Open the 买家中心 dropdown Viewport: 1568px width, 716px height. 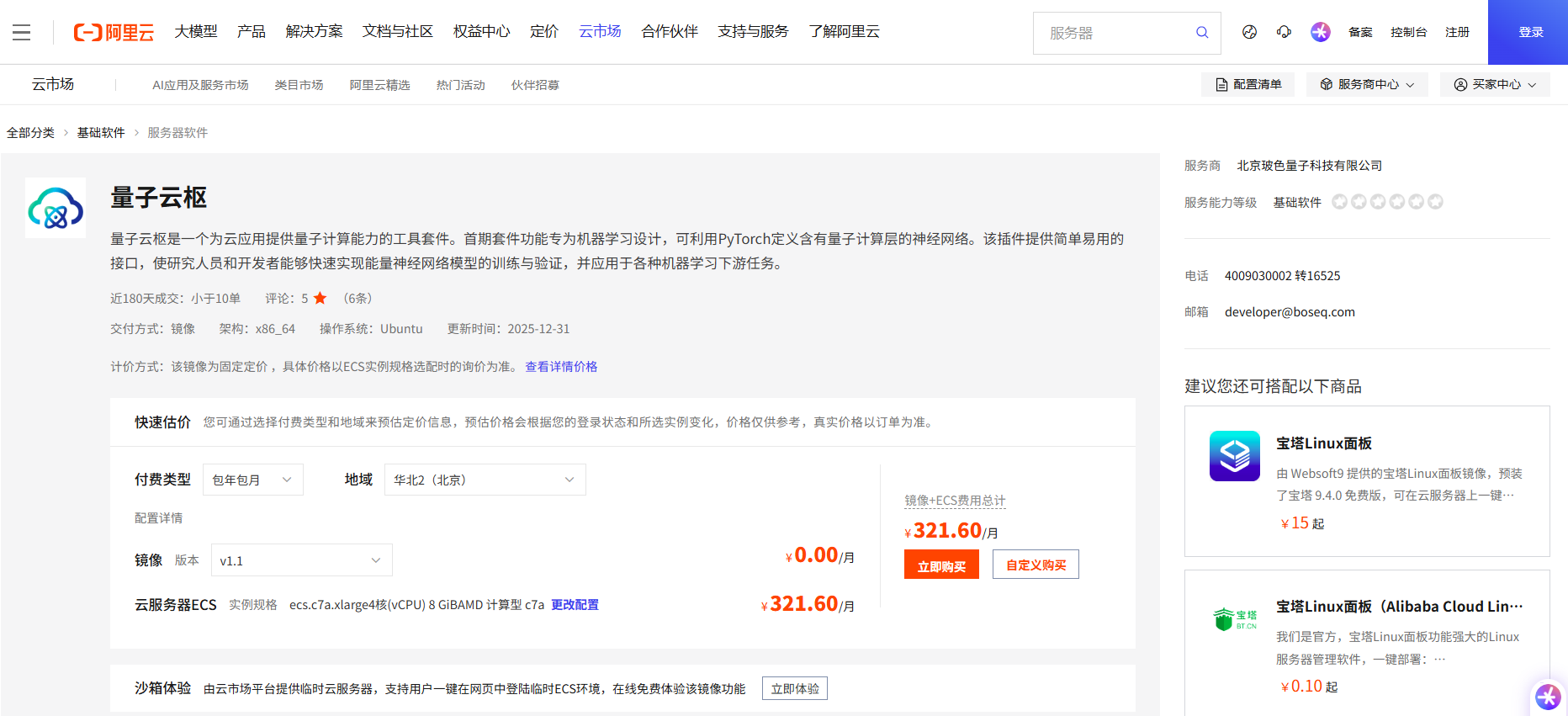[1495, 84]
